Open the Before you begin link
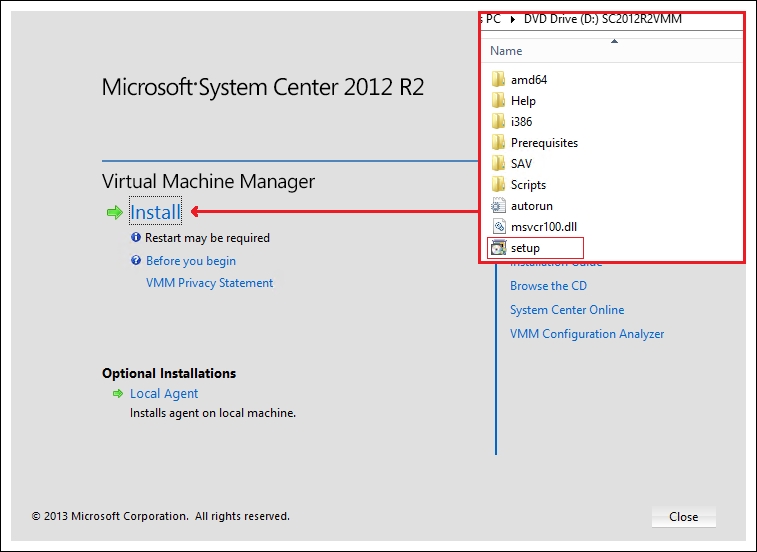 coord(191,261)
